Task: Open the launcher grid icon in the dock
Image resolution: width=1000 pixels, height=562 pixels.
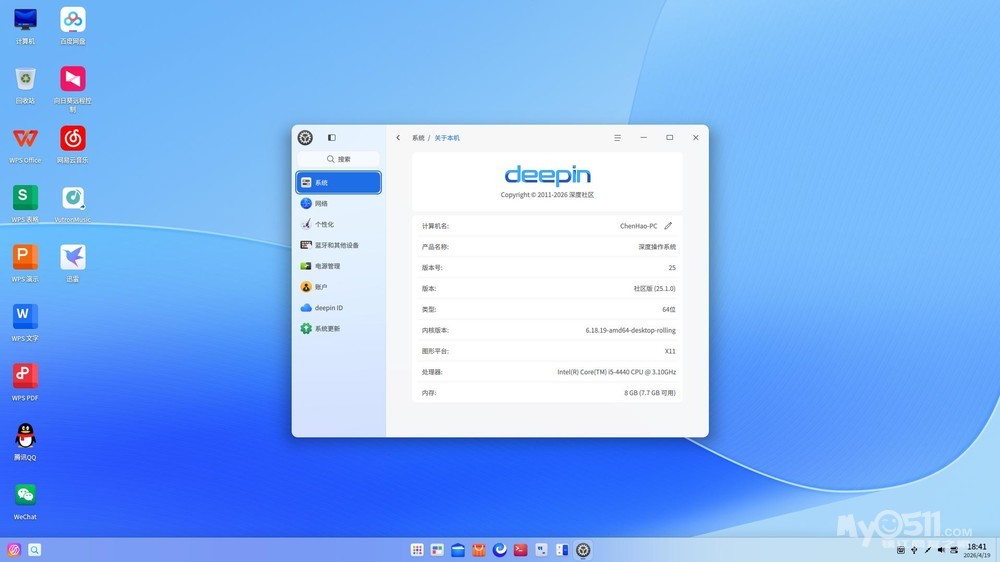Action: point(417,550)
